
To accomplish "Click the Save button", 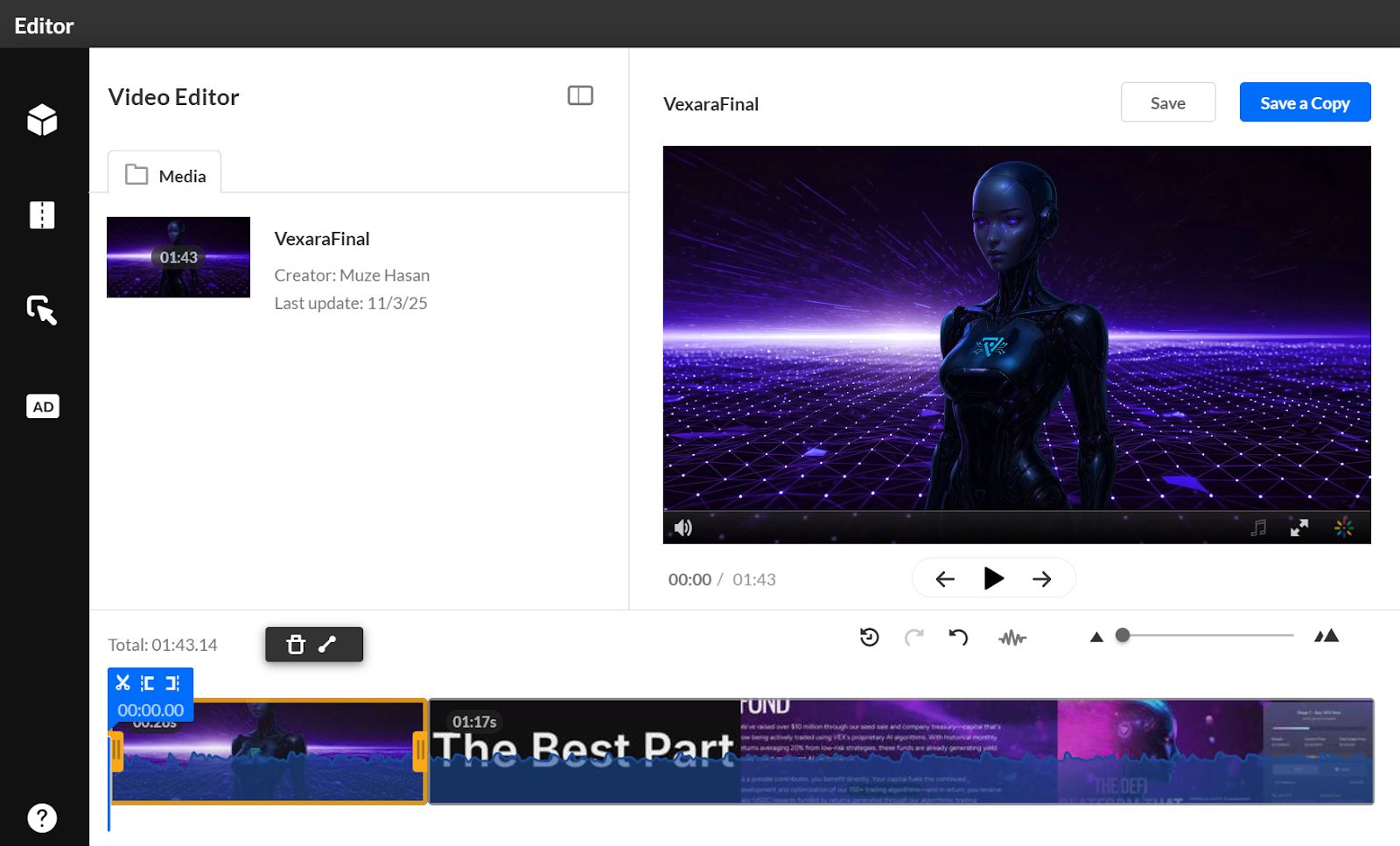I will click(1168, 102).
